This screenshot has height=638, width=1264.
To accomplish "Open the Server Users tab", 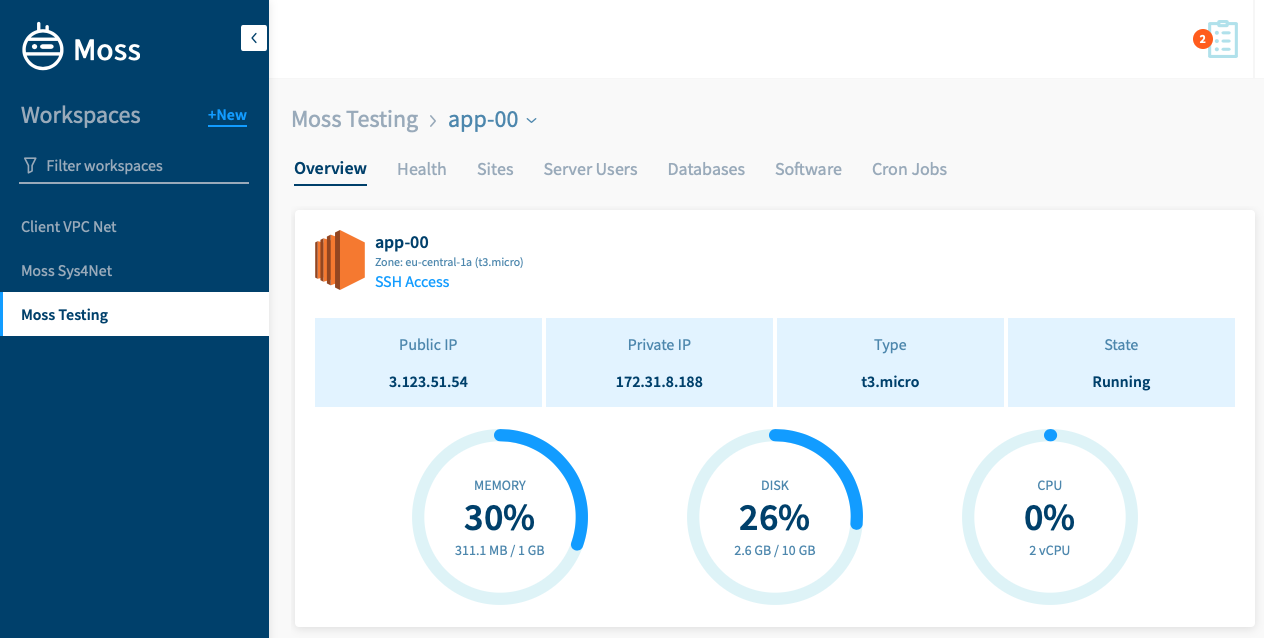I will click(x=590, y=169).
